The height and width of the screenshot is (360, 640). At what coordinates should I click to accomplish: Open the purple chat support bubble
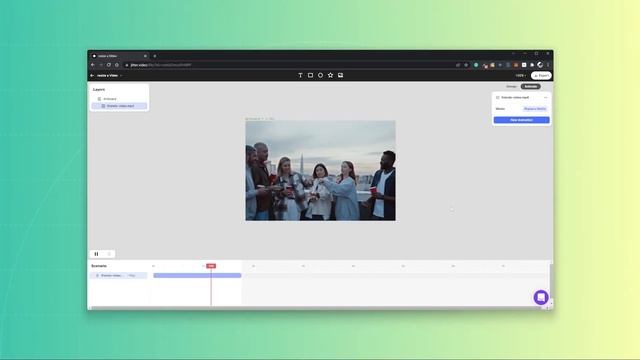(x=541, y=297)
